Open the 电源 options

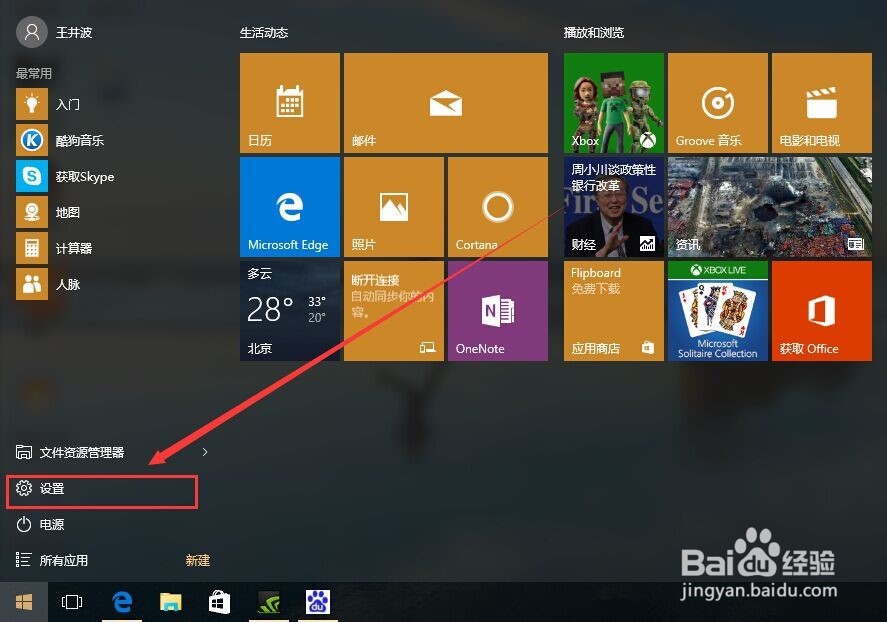[52, 524]
